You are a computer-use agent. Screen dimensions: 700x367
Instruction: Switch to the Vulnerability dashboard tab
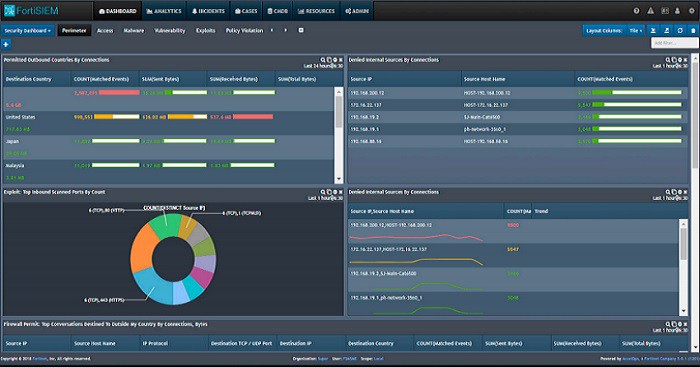point(170,30)
